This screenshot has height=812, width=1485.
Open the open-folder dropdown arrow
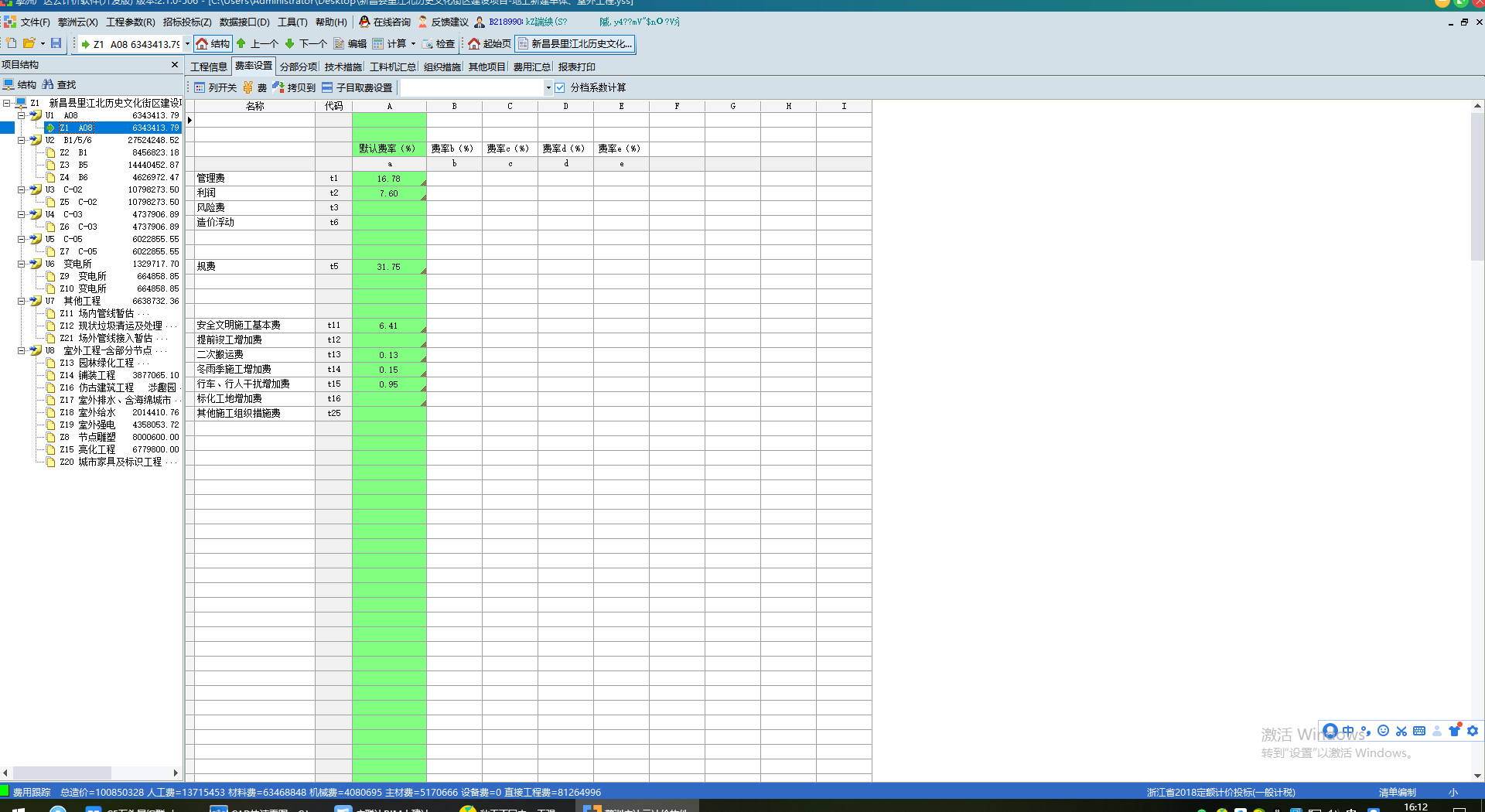point(43,43)
